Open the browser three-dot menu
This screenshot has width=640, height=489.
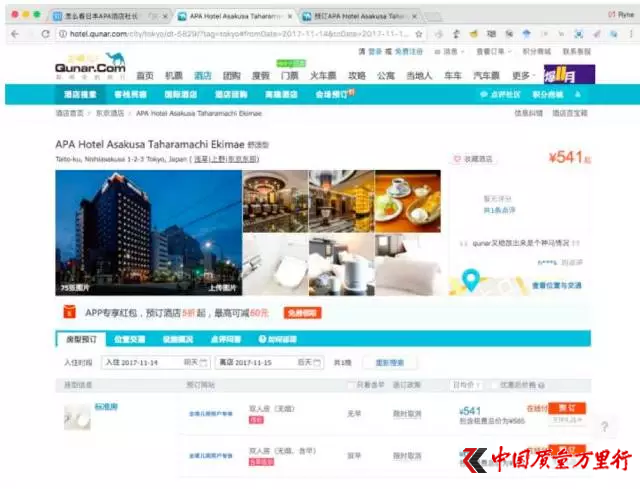click(x=631, y=34)
